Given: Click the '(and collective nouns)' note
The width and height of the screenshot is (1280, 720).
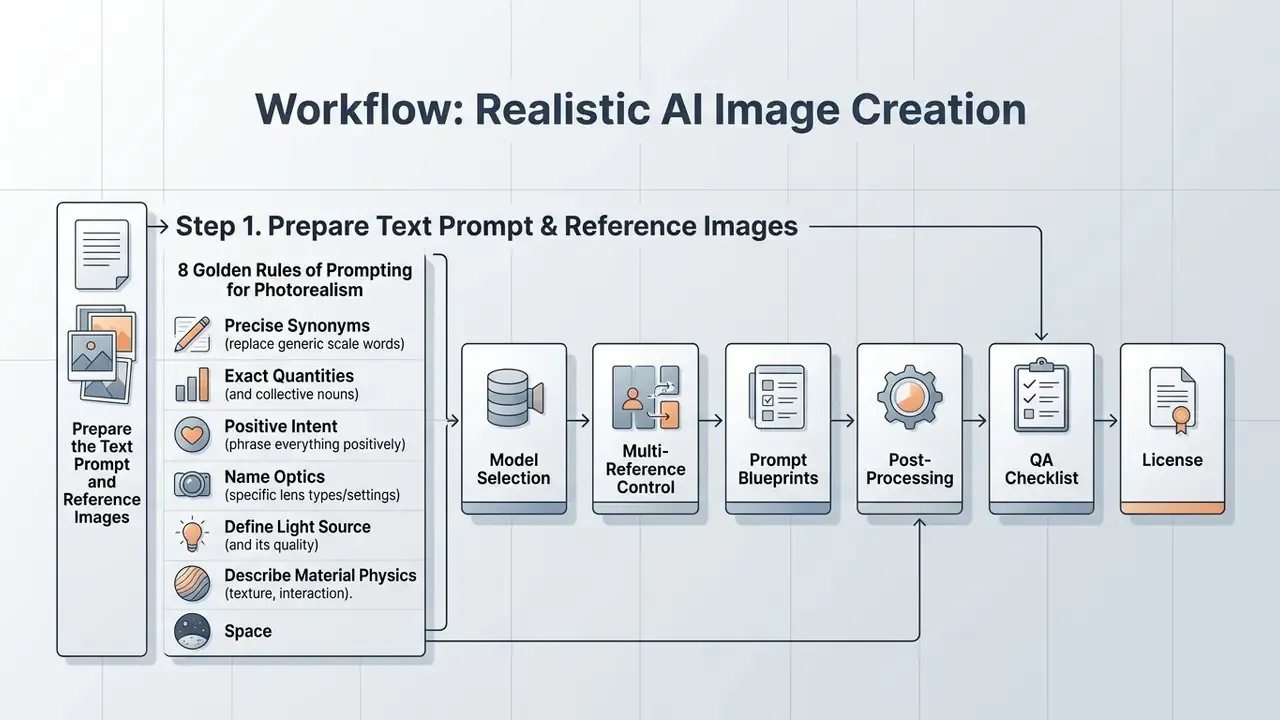Looking at the screenshot, I should tap(291, 394).
